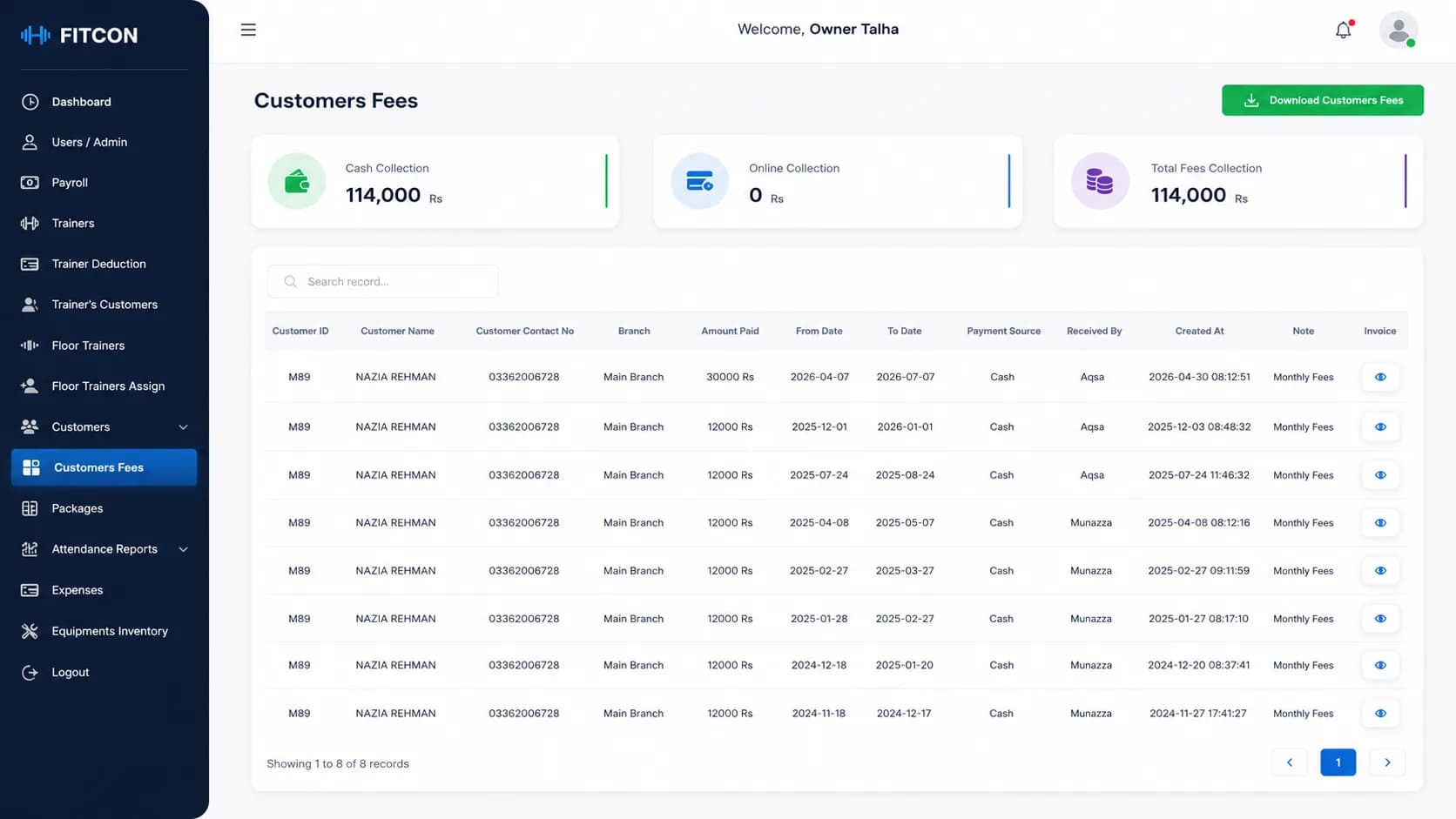Go to next page arrow
Screen dimensions: 1456x819
[1387, 762]
